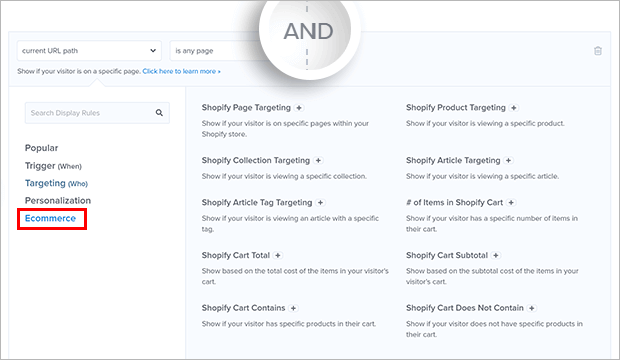Add the Shopify Cart Subtotal plus icon
Viewport: 620px width, 360px height.
point(496,255)
